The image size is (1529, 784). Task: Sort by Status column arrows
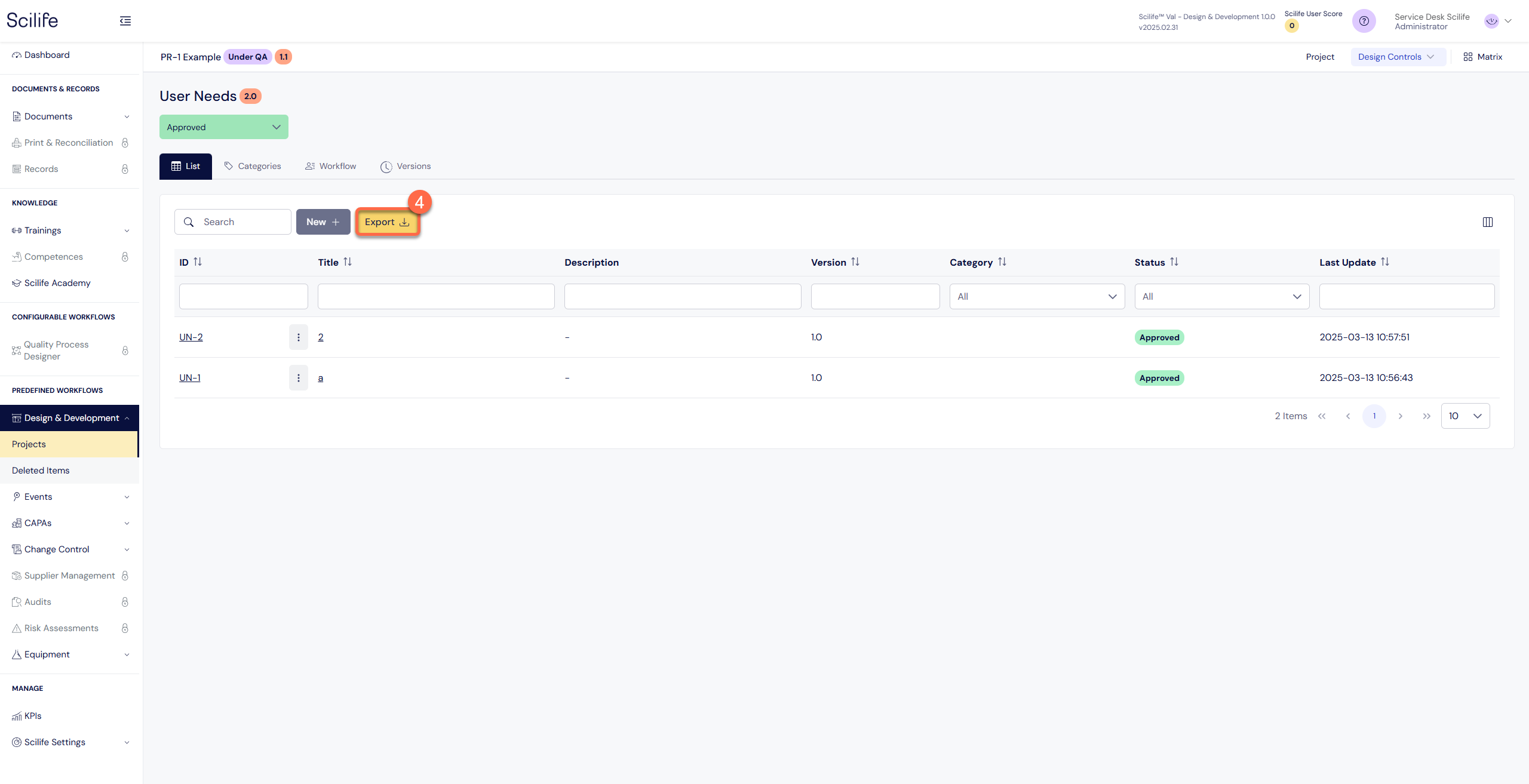coord(1174,262)
